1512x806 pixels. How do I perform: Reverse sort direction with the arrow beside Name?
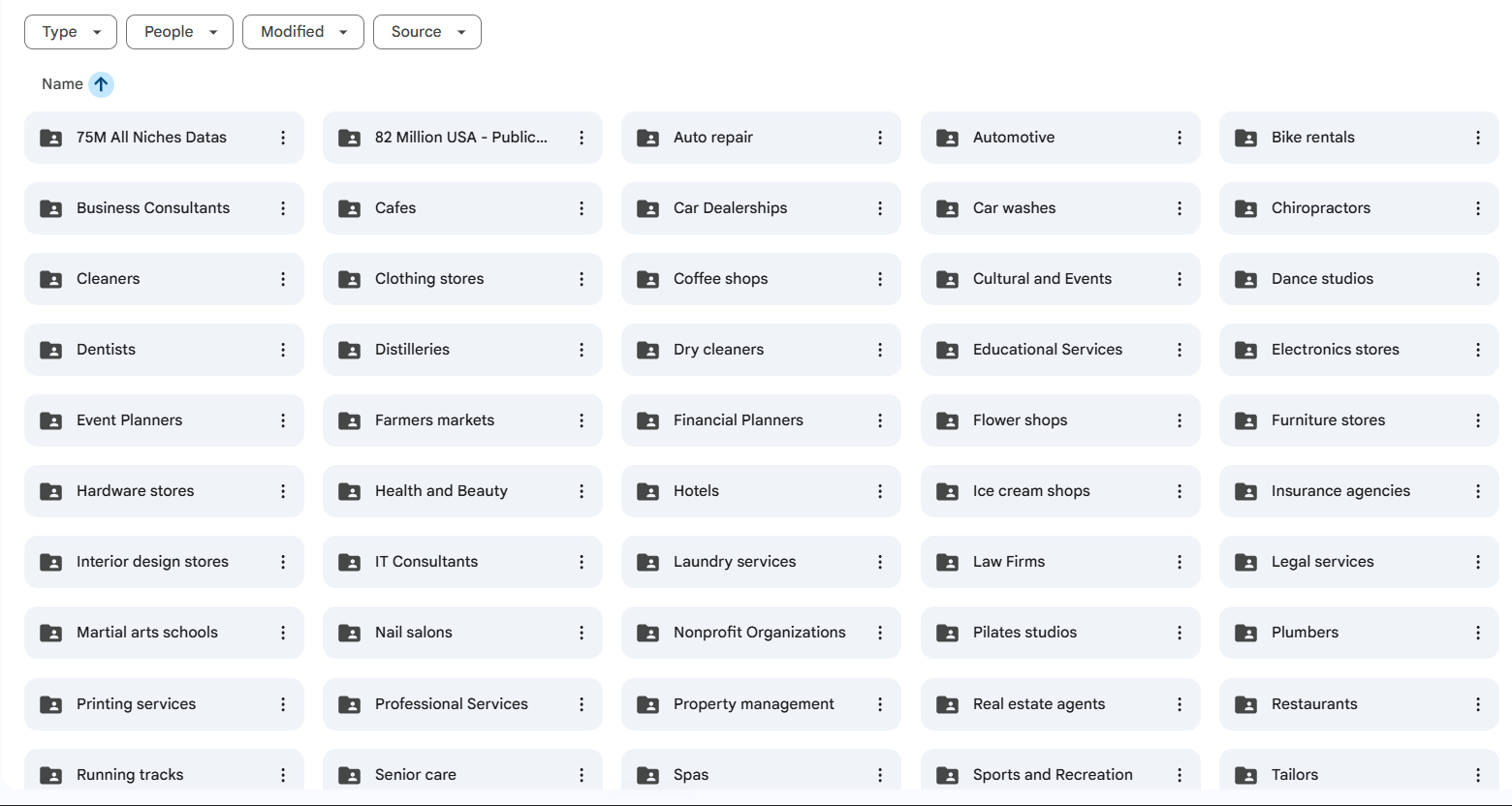[101, 84]
